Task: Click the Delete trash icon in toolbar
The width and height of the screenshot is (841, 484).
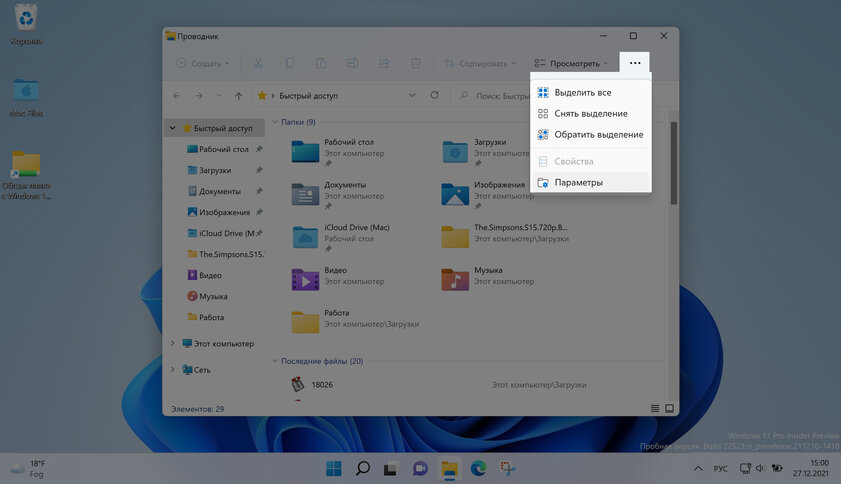Action: click(x=416, y=63)
